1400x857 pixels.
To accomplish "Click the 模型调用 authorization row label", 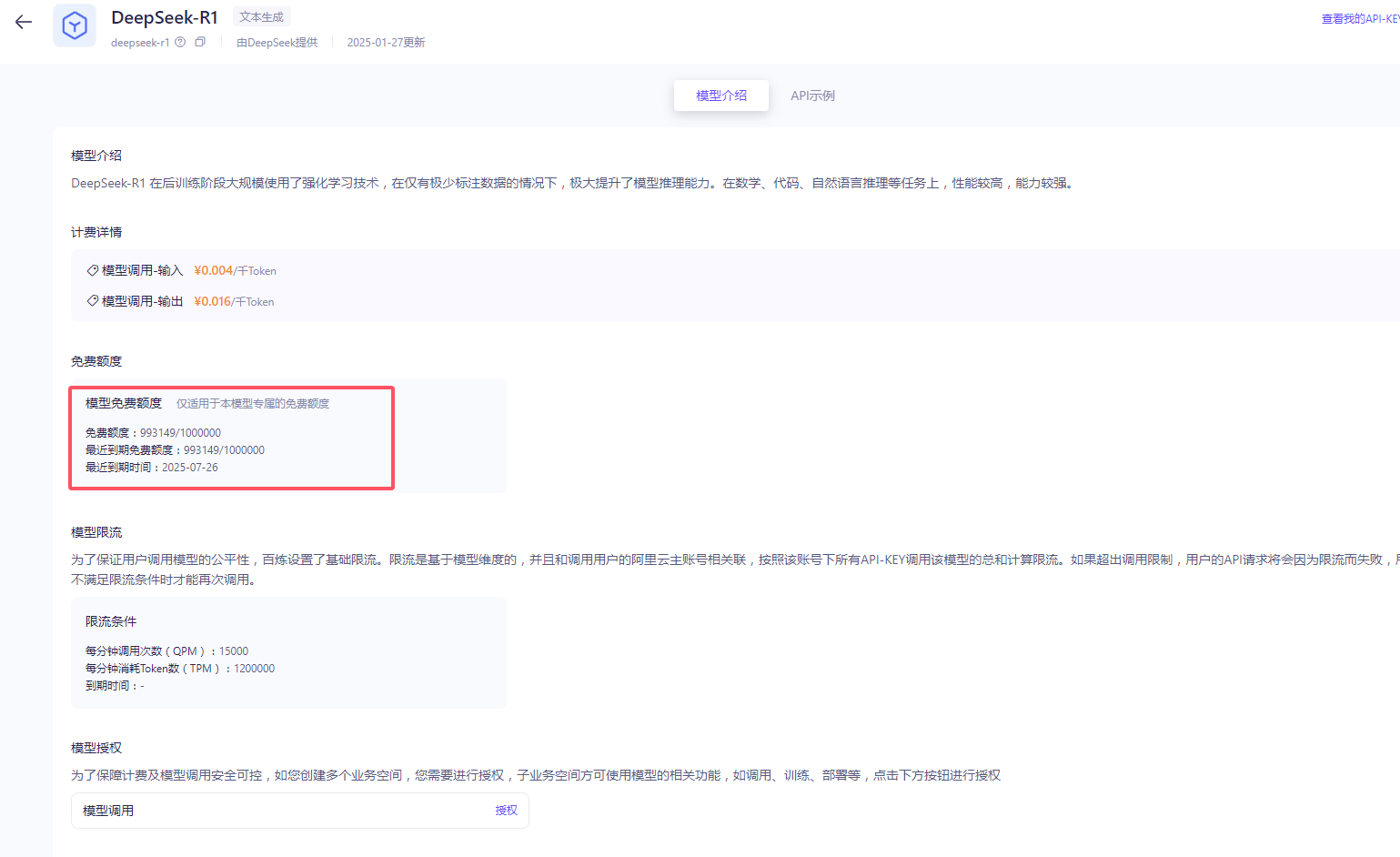I will coord(108,811).
